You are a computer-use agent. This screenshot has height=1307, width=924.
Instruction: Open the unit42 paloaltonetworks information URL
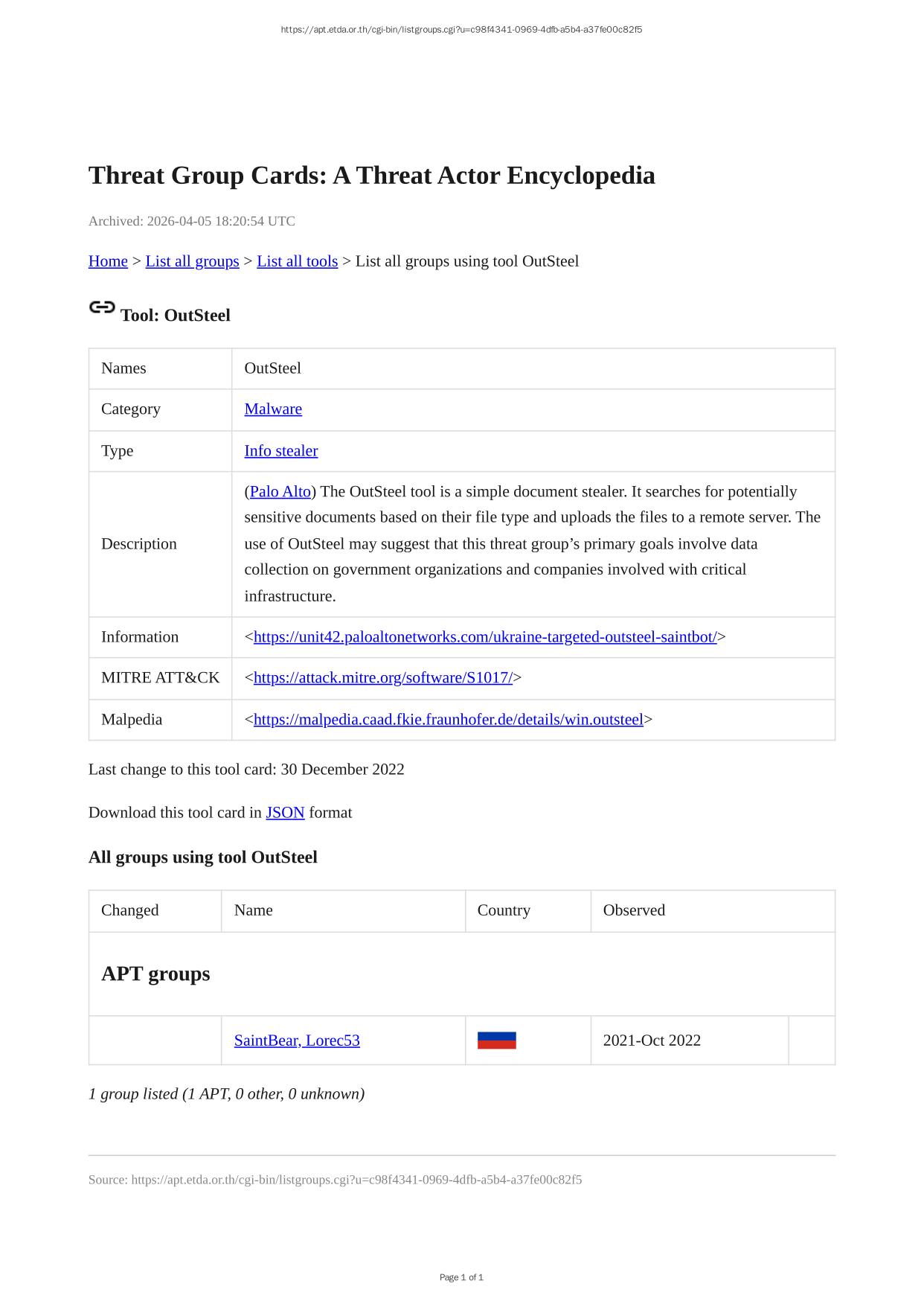(484, 637)
